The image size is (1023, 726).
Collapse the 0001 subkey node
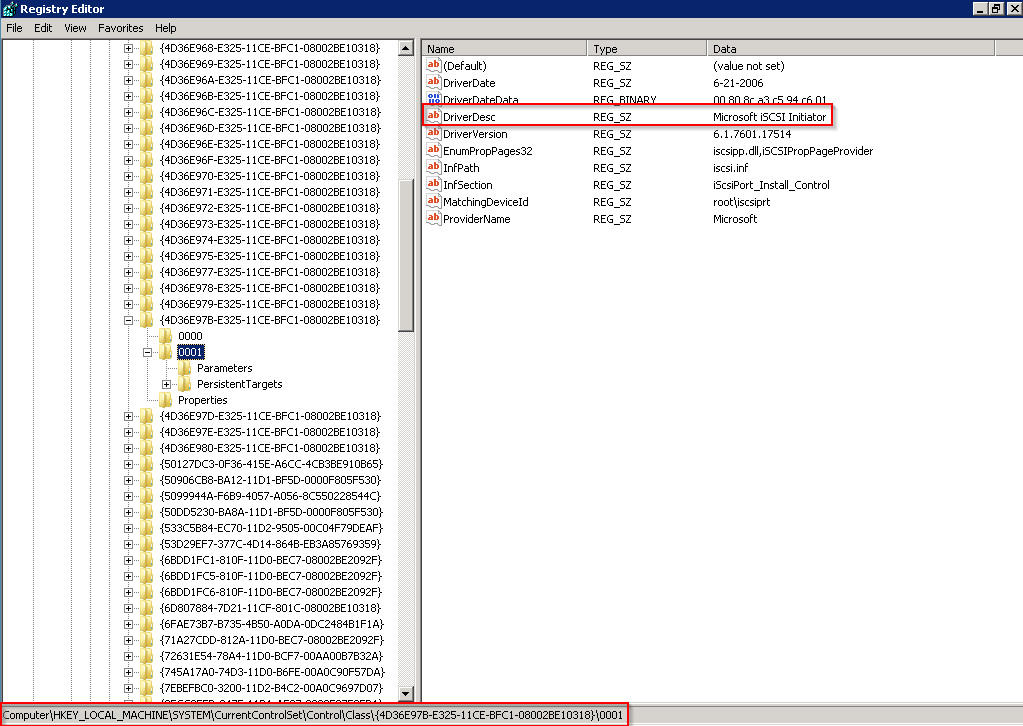point(148,352)
